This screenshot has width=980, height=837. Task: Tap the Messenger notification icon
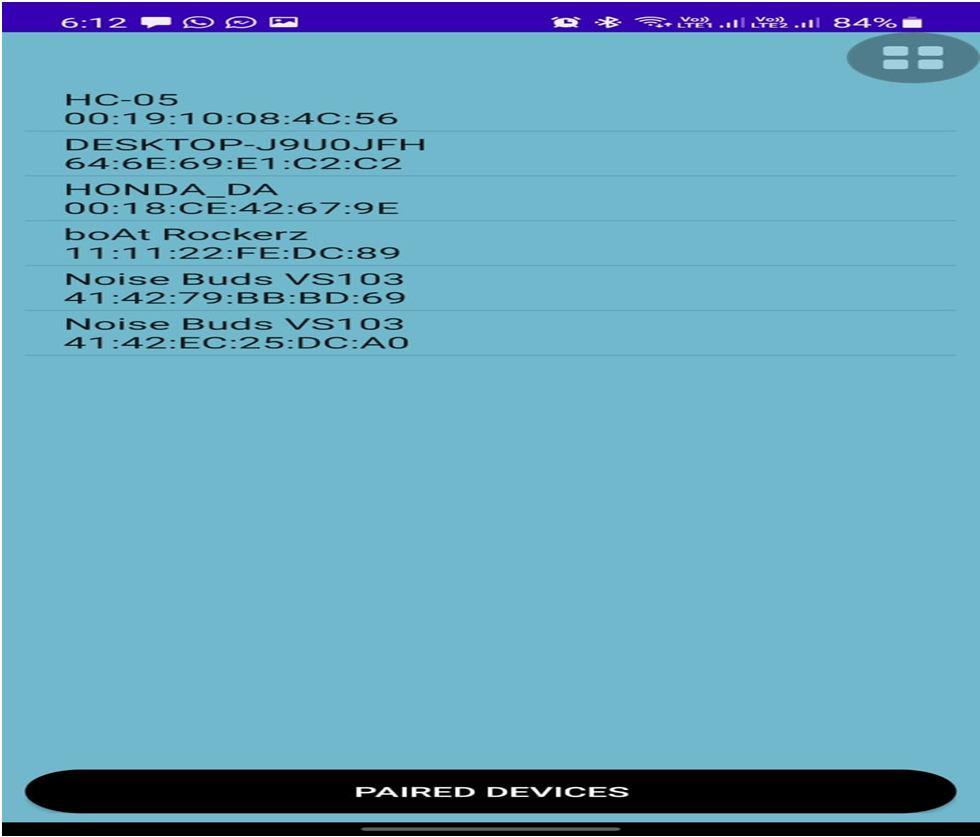coord(241,23)
